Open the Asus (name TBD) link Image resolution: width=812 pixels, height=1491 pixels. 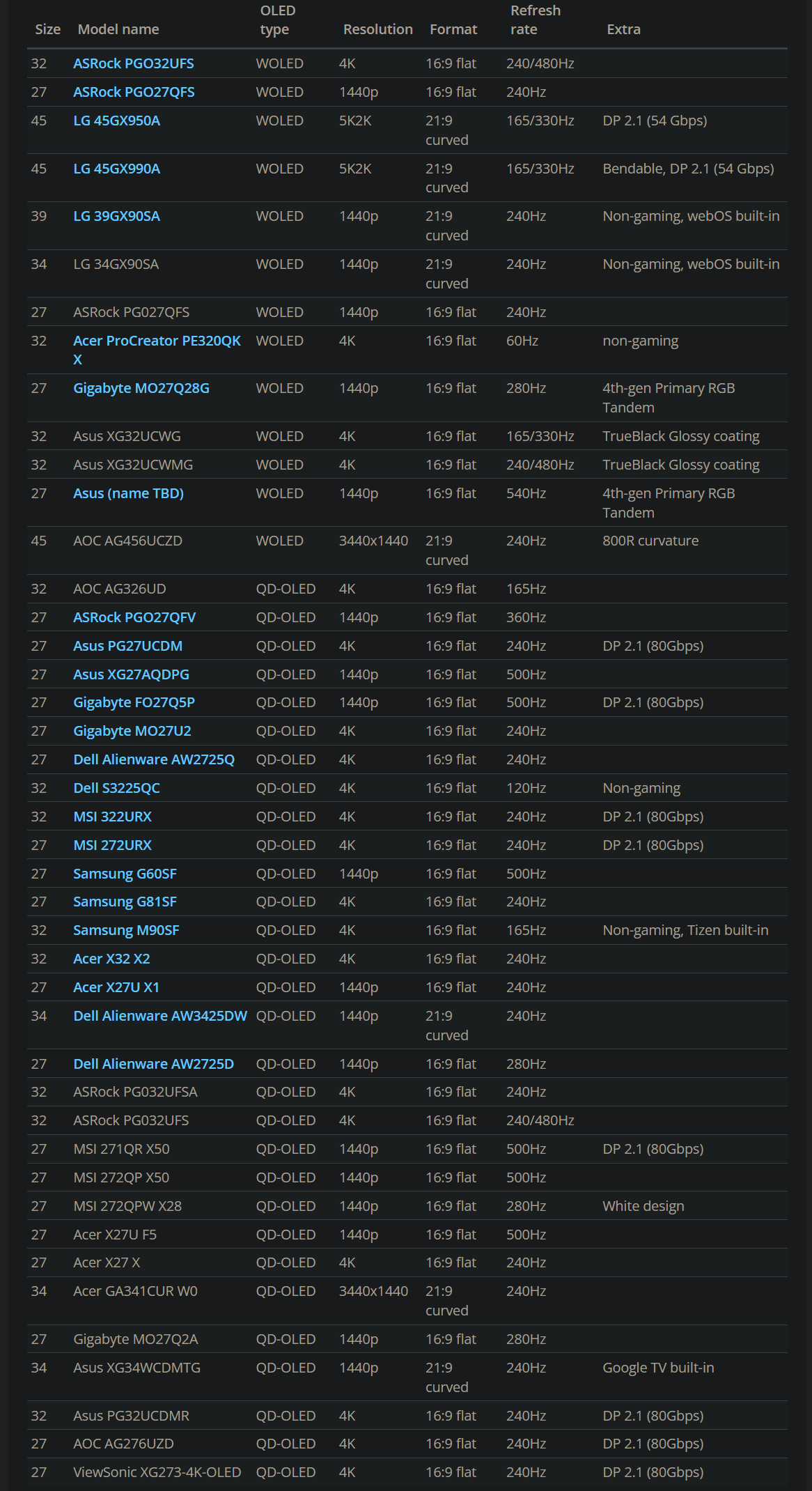[x=129, y=493]
